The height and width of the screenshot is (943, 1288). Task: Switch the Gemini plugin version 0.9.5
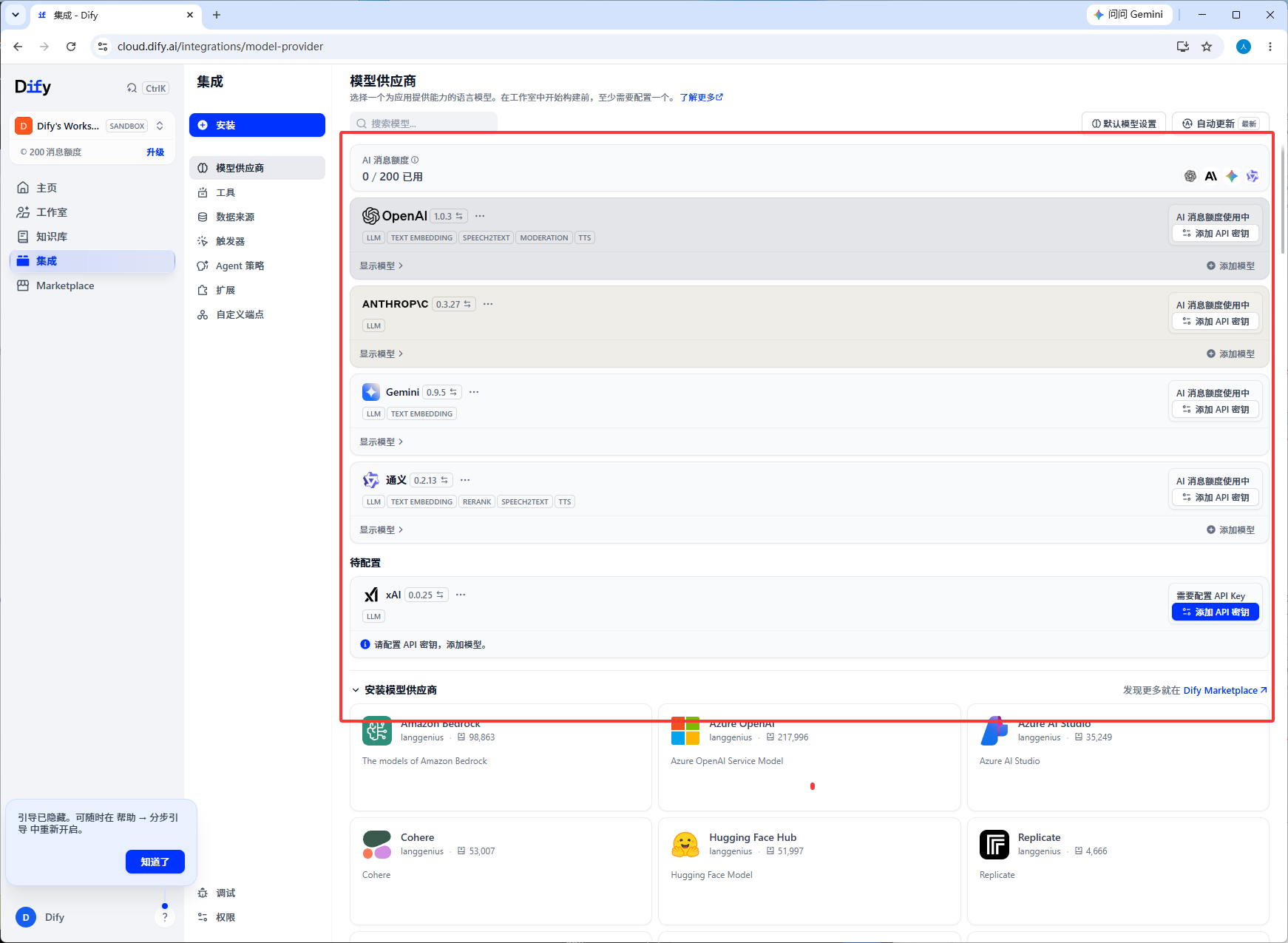pyautogui.click(x=442, y=392)
